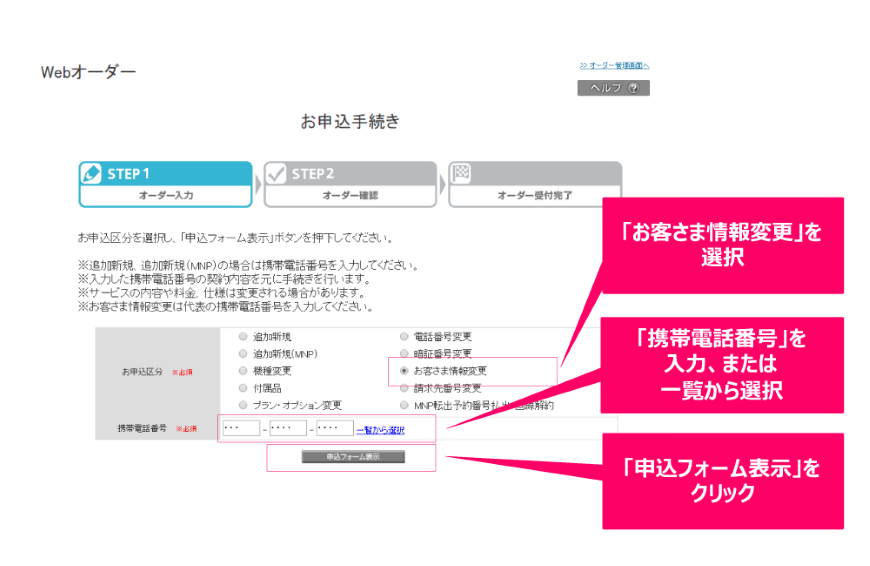Click the pencil icon in STEP 1
Screen dimensions: 870x566
(x=91, y=174)
